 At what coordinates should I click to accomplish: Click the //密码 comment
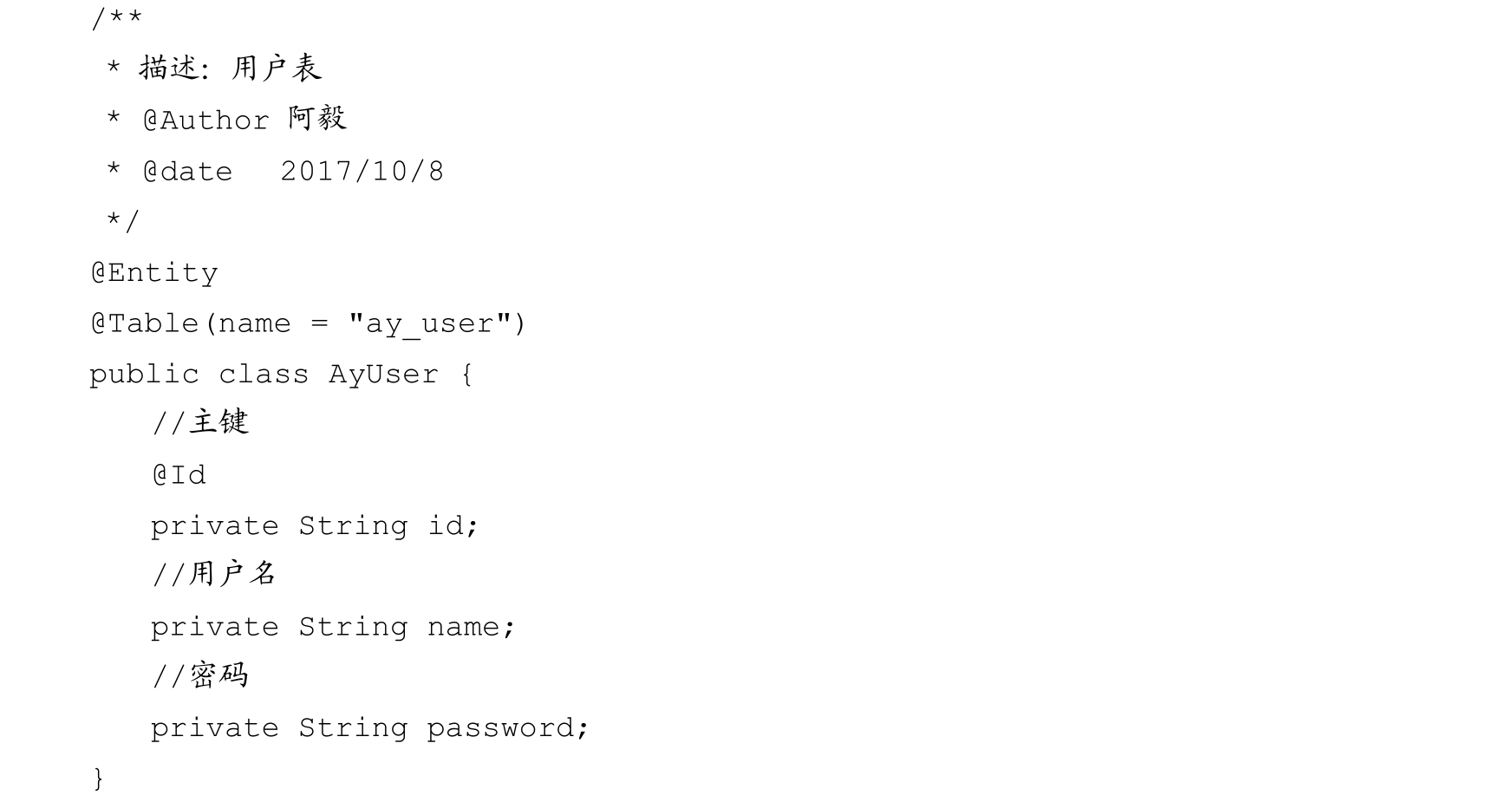[x=200, y=675]
